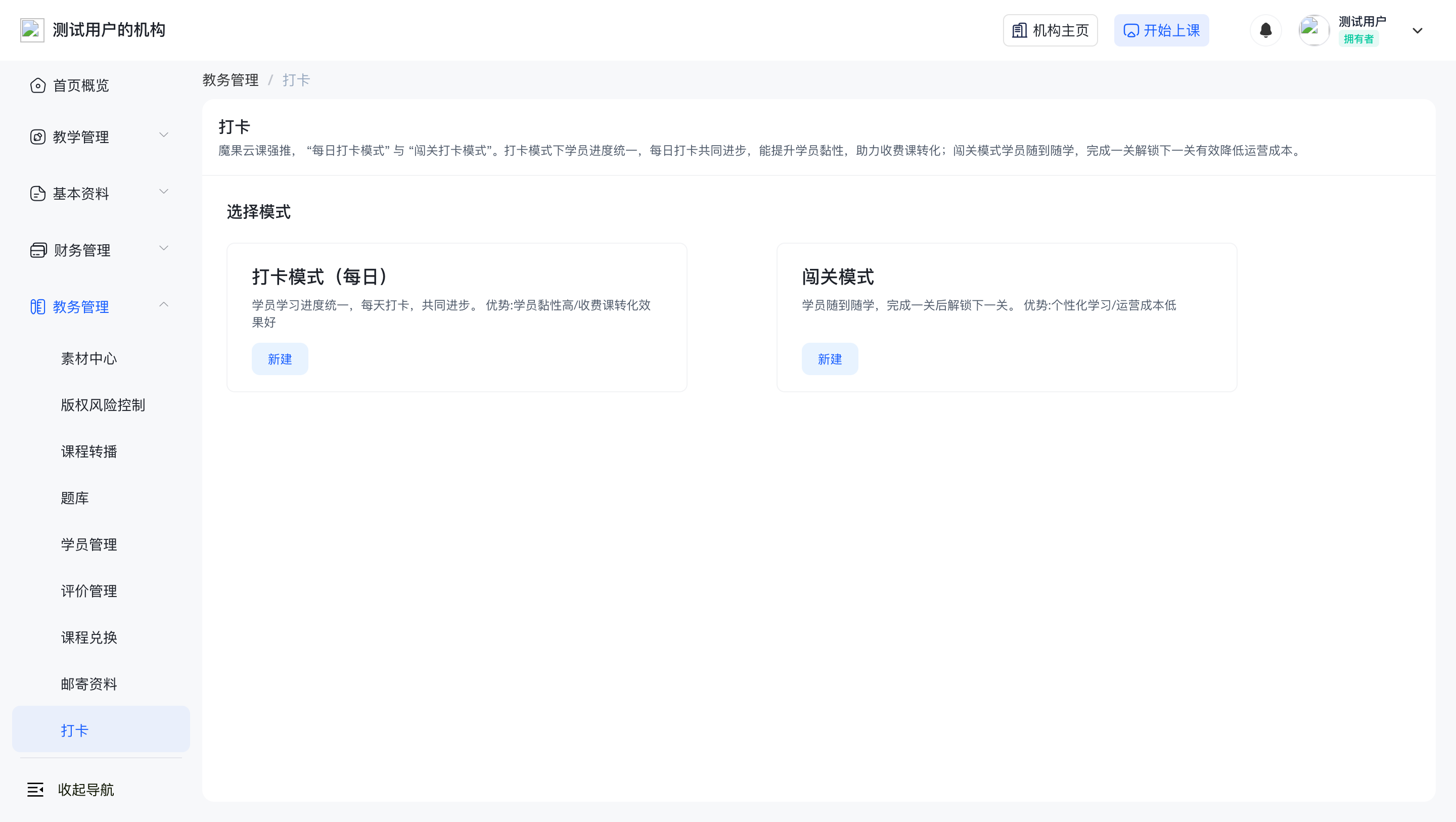Image resolution: width=1456 pixels, height=822 pixels.
Task: Click 新建 under 闯关模式
Action: (830, 359)
